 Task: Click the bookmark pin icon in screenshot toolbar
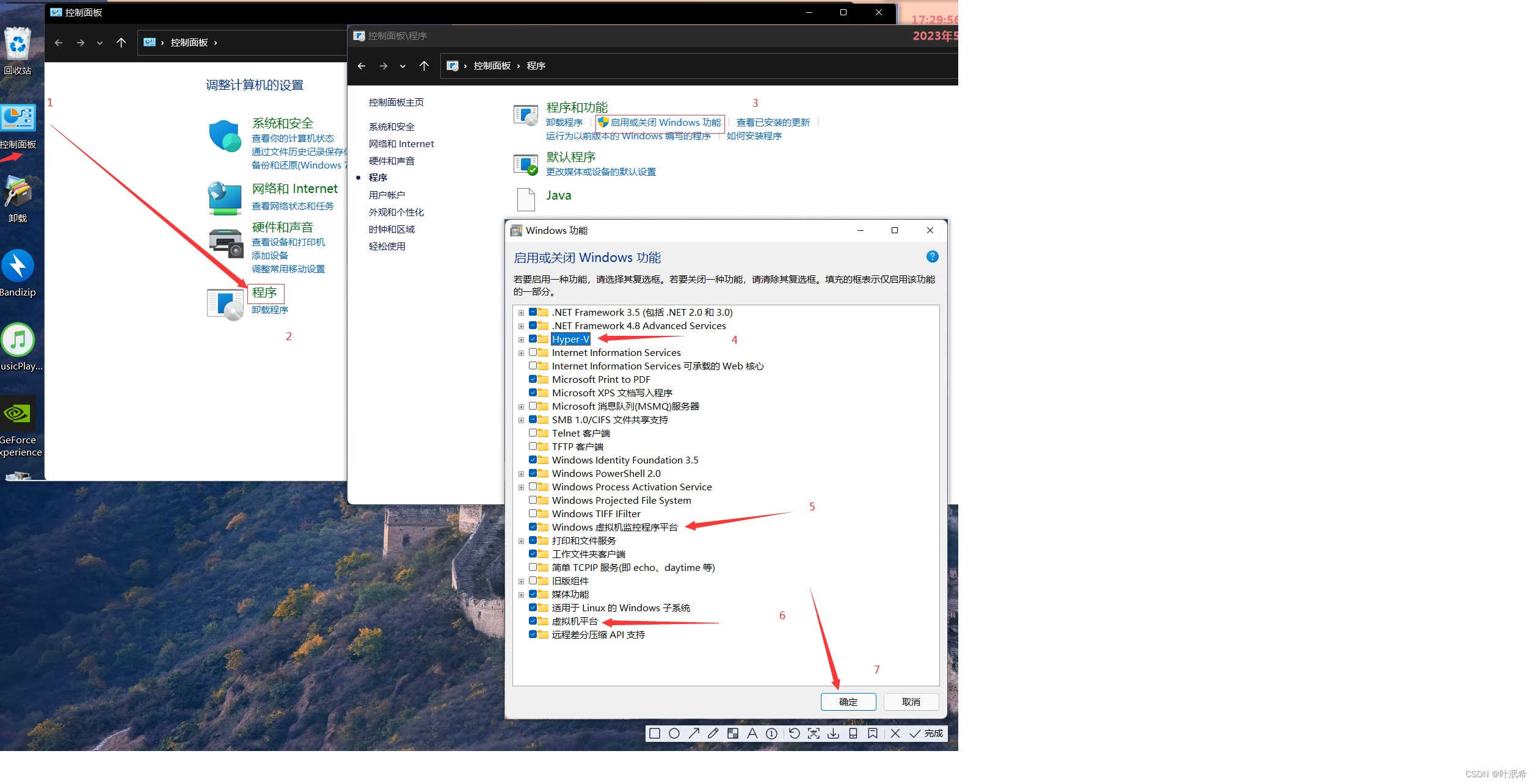873,733
